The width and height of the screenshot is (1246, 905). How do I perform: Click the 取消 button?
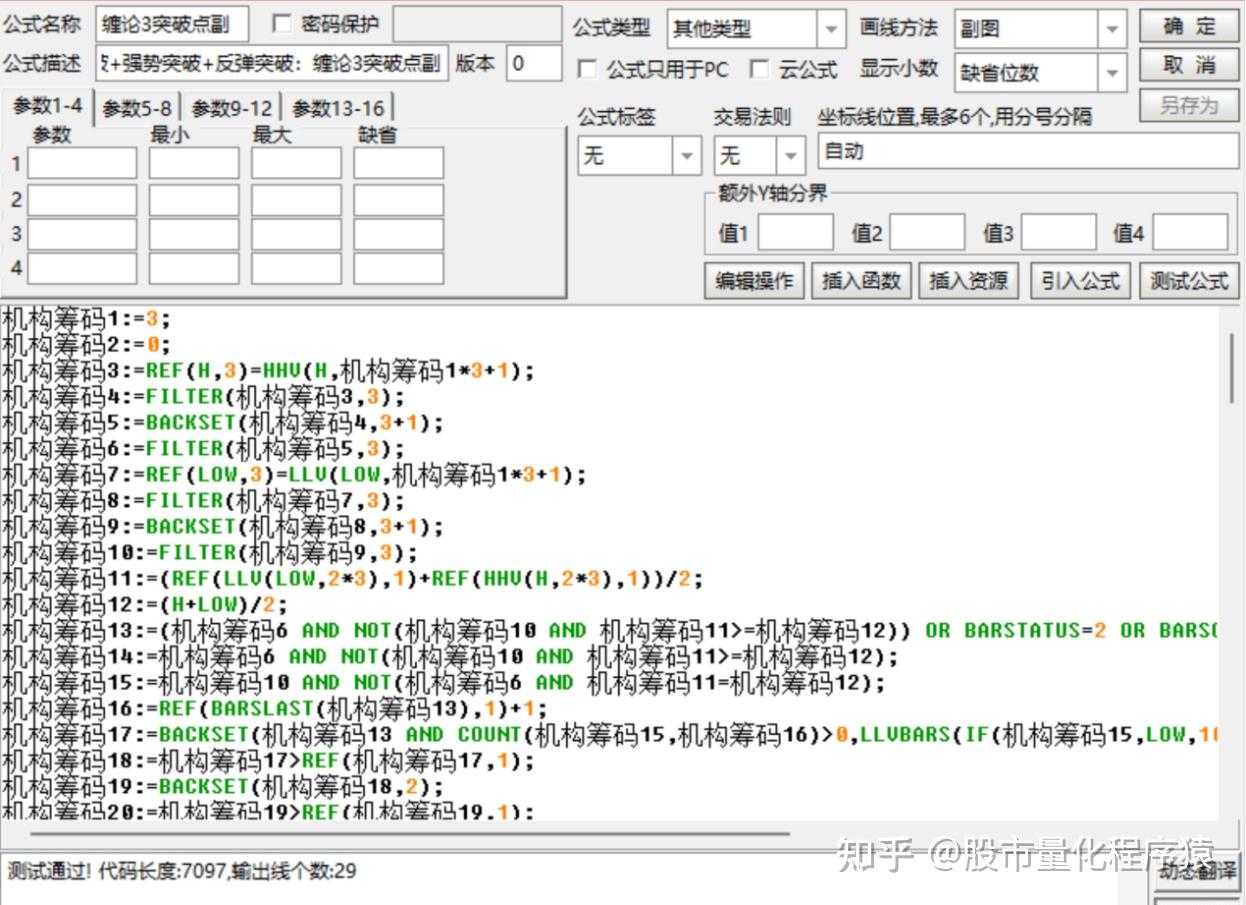[x=1189, y=66]
